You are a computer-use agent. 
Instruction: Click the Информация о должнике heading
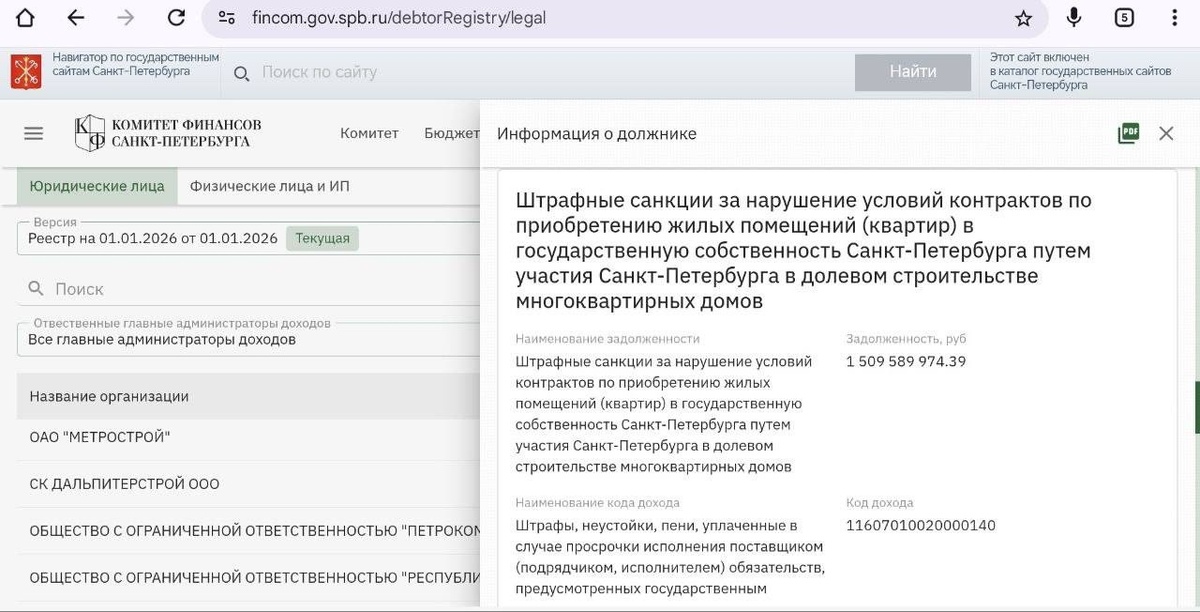point(597,134)
